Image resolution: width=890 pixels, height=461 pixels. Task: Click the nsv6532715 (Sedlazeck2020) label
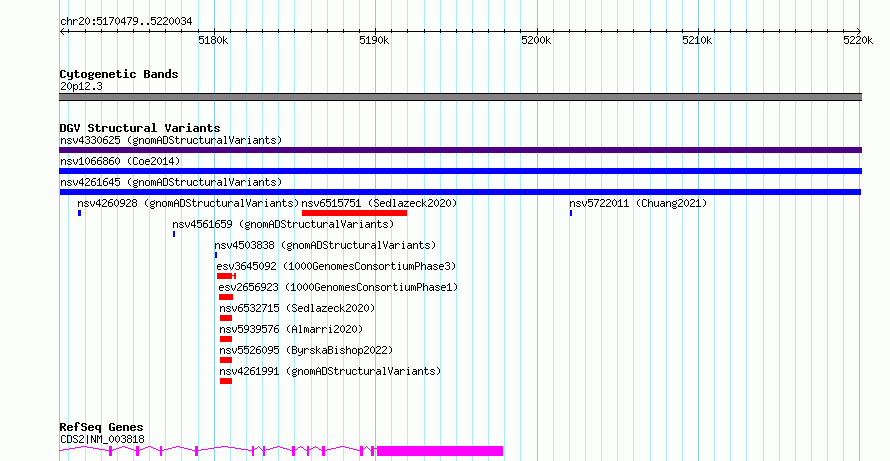coord(297,308)
